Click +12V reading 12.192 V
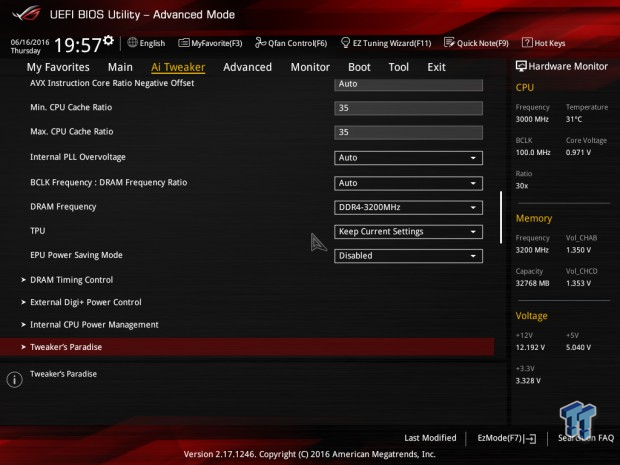The image size is (620, 465). click(x=530, y=347)
